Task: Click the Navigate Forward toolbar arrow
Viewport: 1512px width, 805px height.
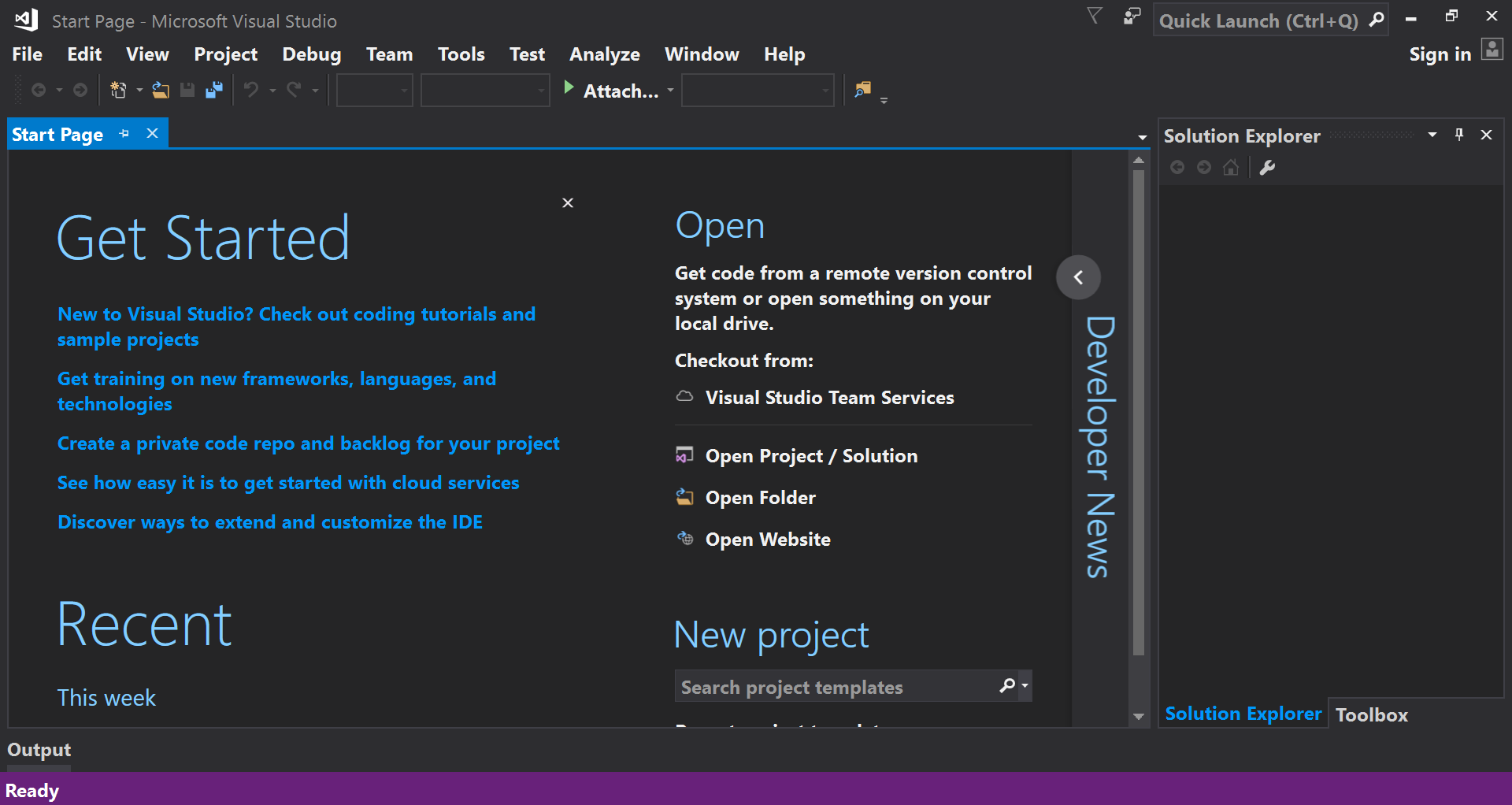Action: (80, 91)
